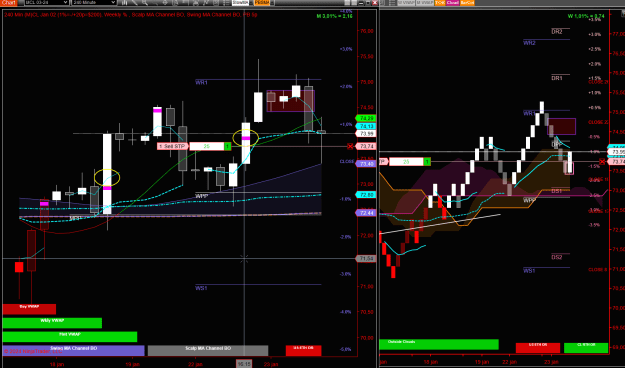This screenshot has height=368, width=625.
Task: Click green 1 box on left chart order
Action: [227, 146]
